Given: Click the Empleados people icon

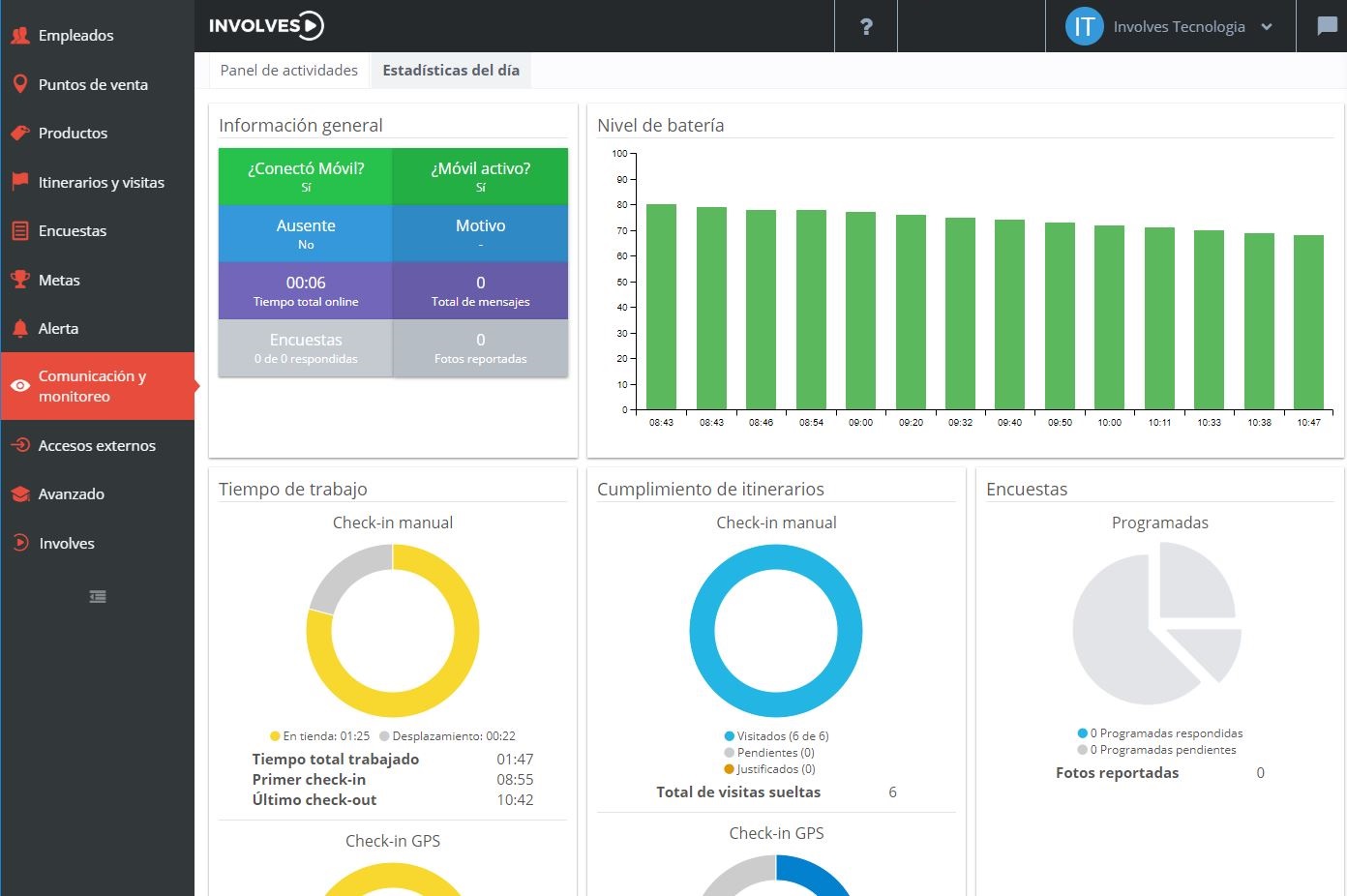Looking at the screenshot, I should click(x=19, y=36).
